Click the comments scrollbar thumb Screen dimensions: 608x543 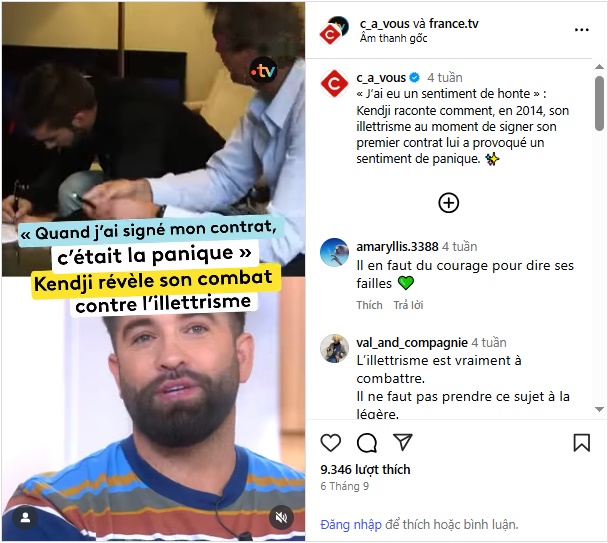point(599,103)
